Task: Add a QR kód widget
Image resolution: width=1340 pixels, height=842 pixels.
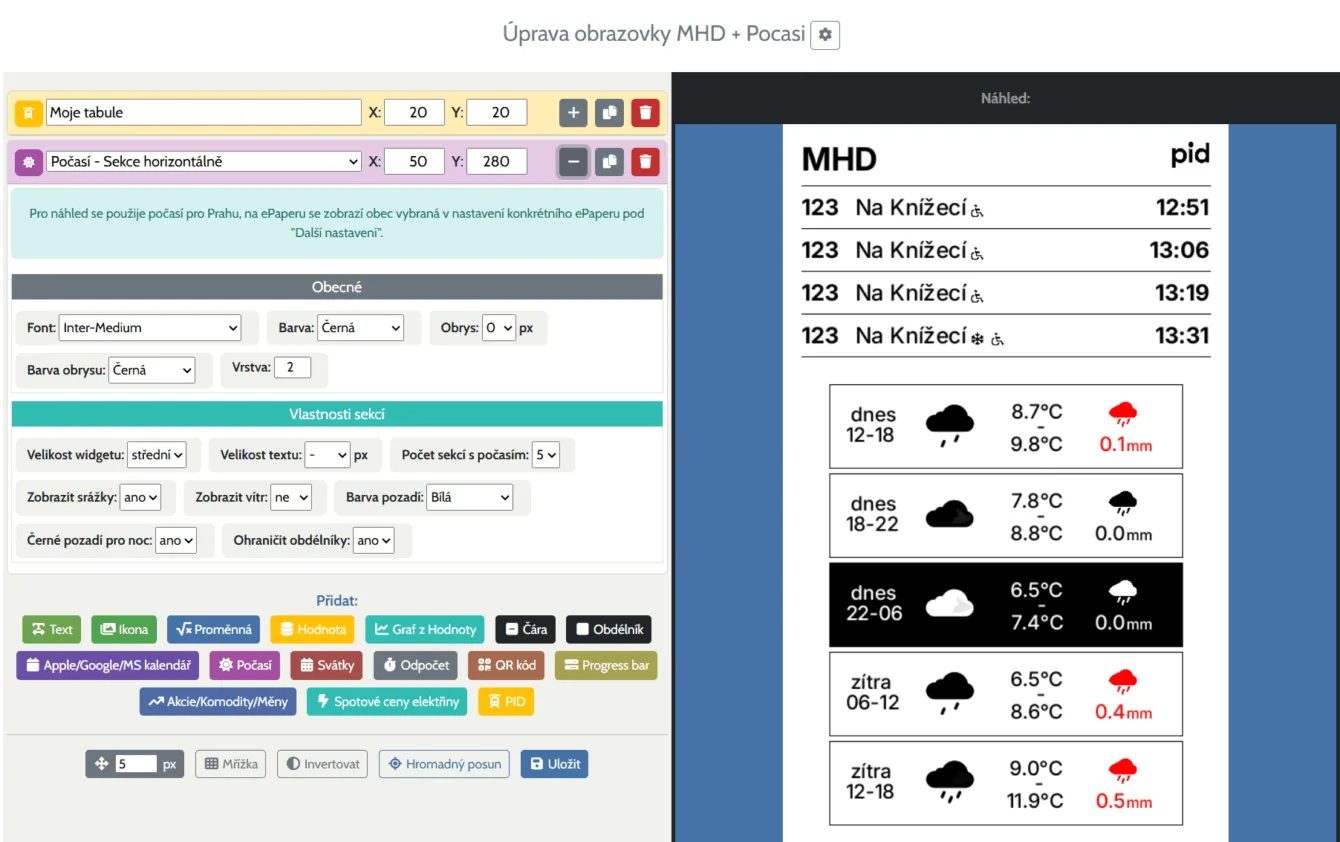Action: click(506, 665)
